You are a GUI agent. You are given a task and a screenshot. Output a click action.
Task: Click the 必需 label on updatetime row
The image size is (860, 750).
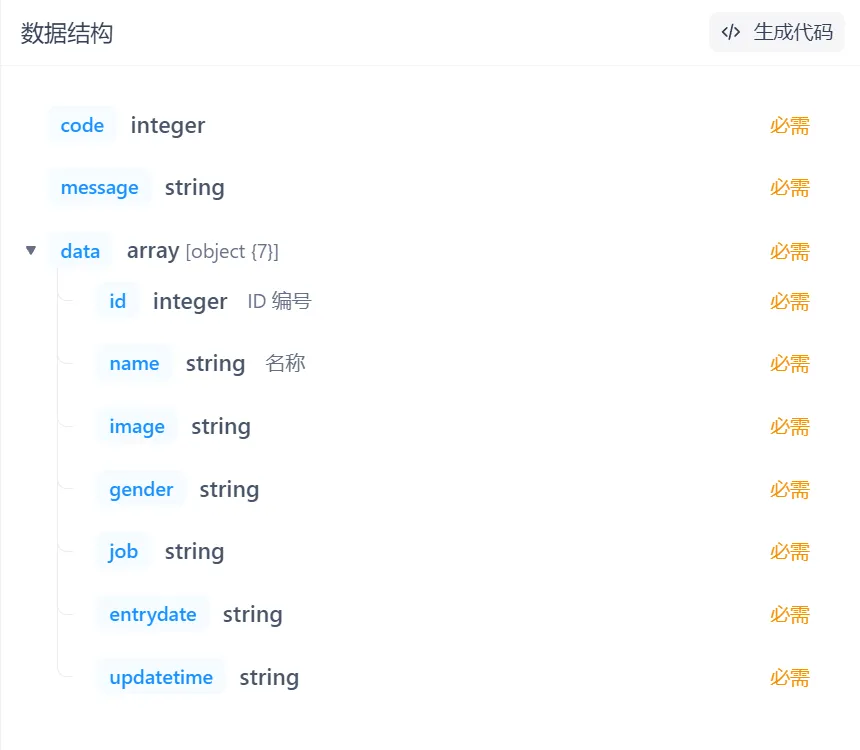click(x=789, y=677)
